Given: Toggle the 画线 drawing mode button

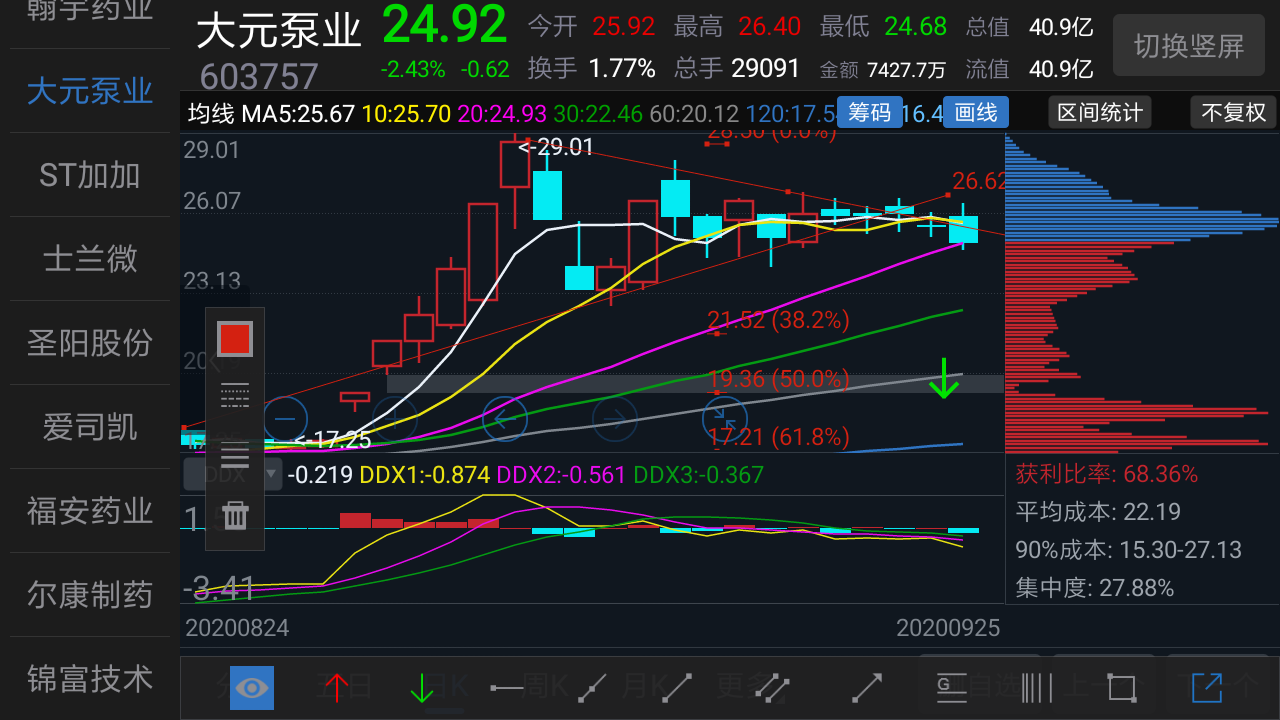Looking at the screenshot, I should tap(976, 112).
